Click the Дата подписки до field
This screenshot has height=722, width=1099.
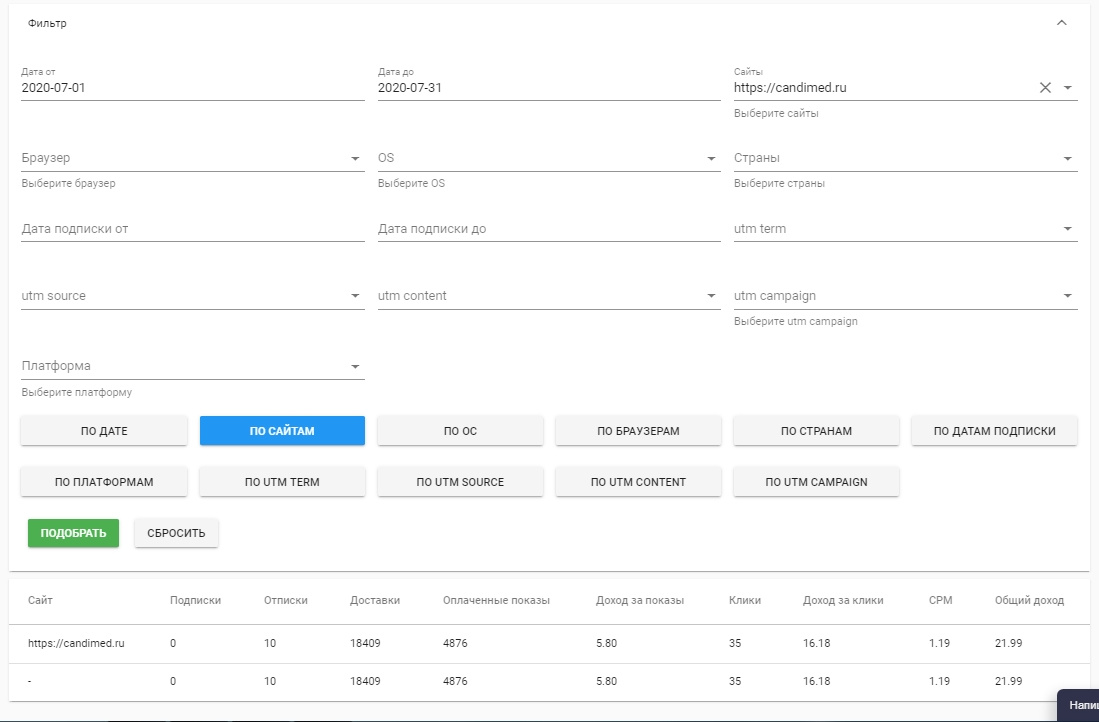[548, 229]
